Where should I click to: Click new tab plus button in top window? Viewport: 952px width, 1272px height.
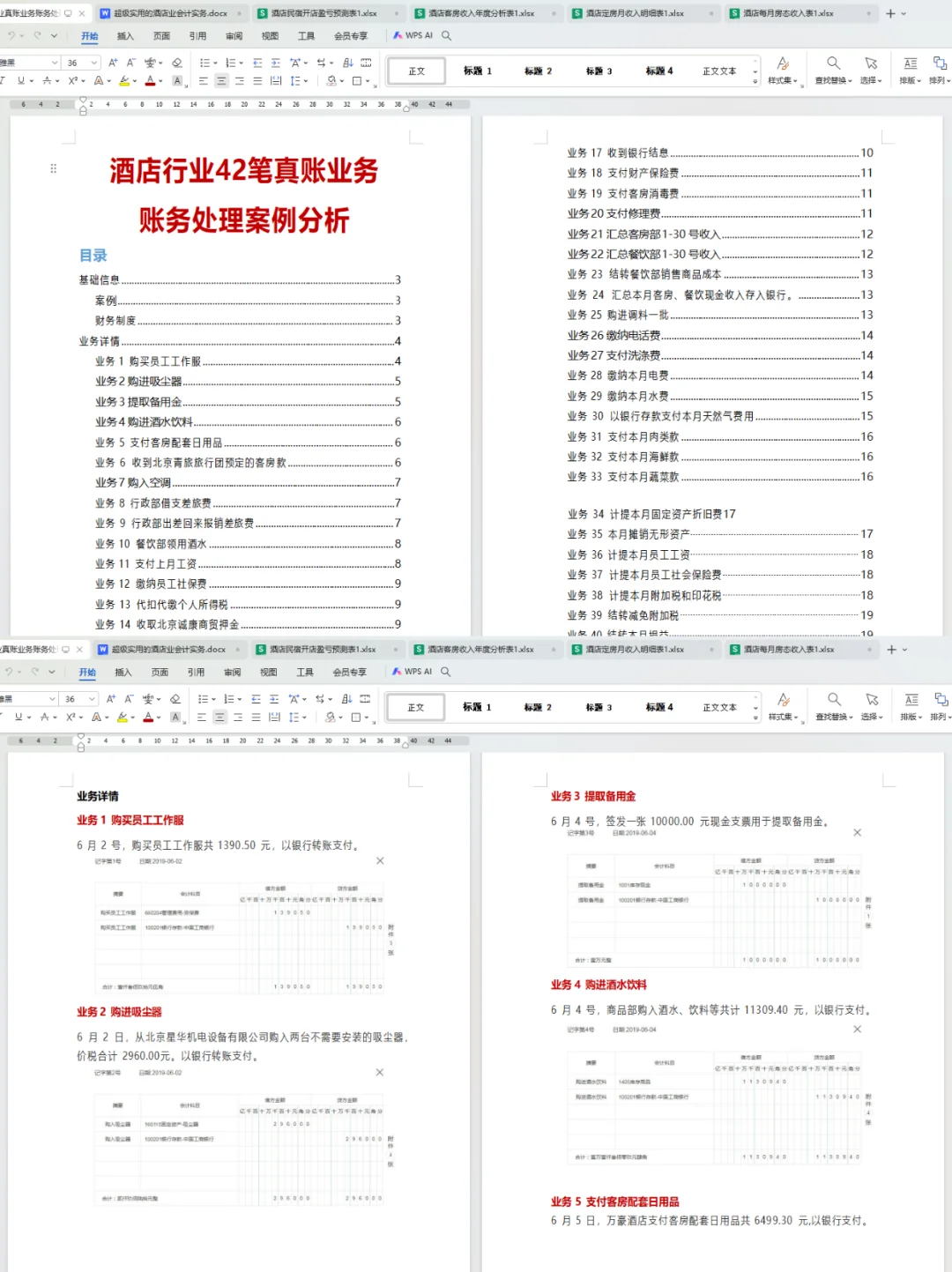tap(890, 13)
